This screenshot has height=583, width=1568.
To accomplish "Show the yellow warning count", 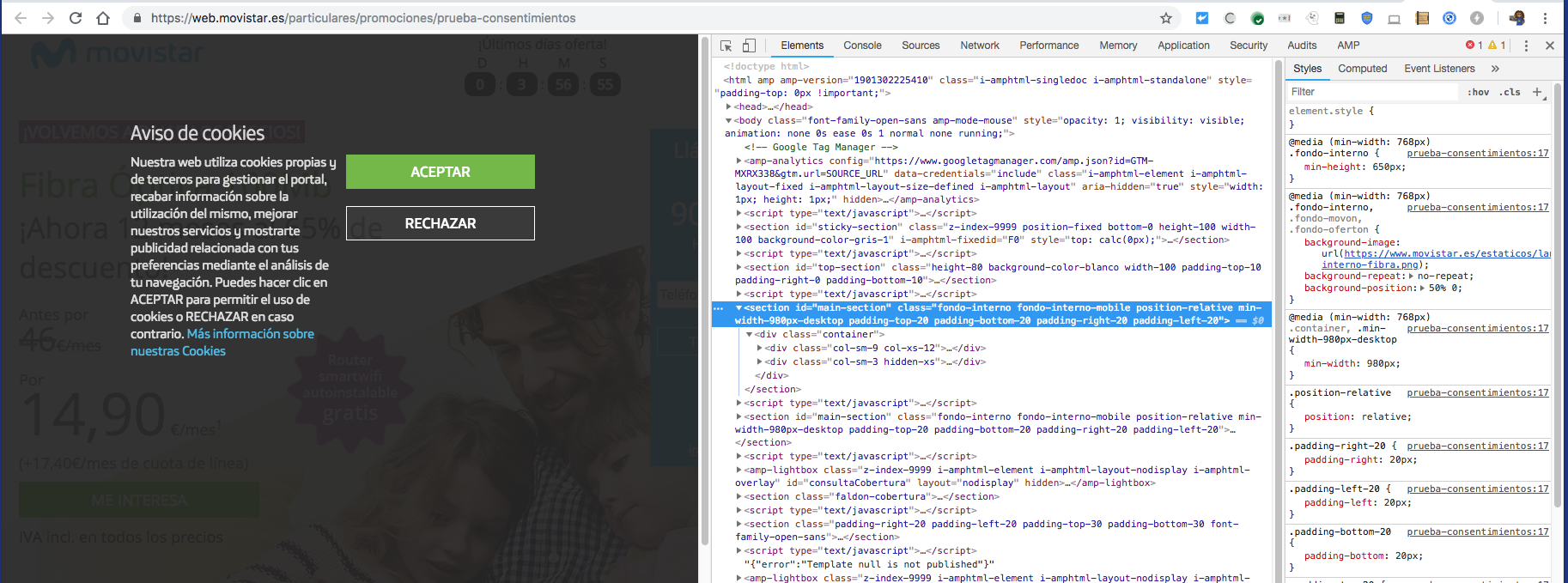I will (x=1497, y=46).
